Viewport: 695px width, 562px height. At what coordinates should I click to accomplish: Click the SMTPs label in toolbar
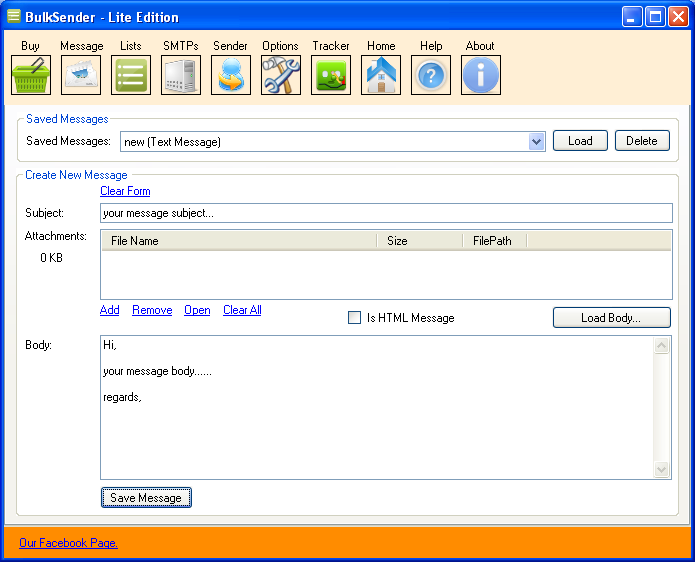(180, 46)
